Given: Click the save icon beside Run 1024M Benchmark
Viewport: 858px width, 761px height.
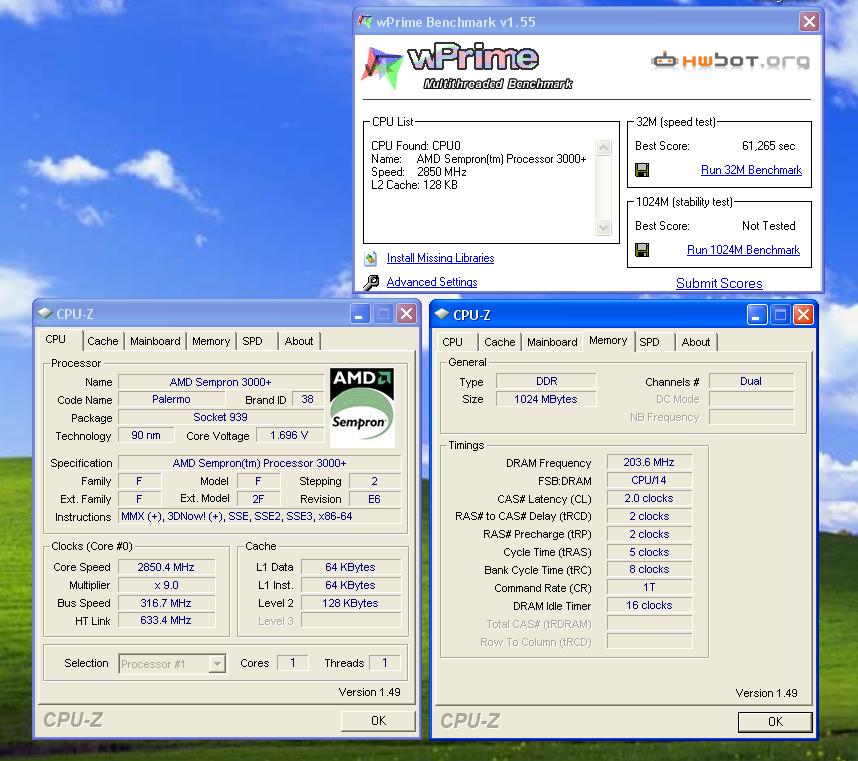Looking at the screenshot, I should pos(642,250).
